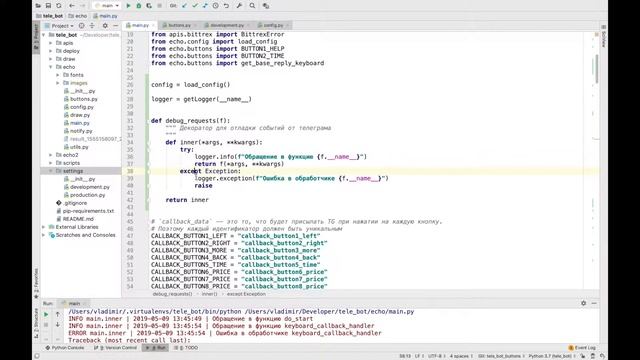Move down the stack trace arrow

58,324
